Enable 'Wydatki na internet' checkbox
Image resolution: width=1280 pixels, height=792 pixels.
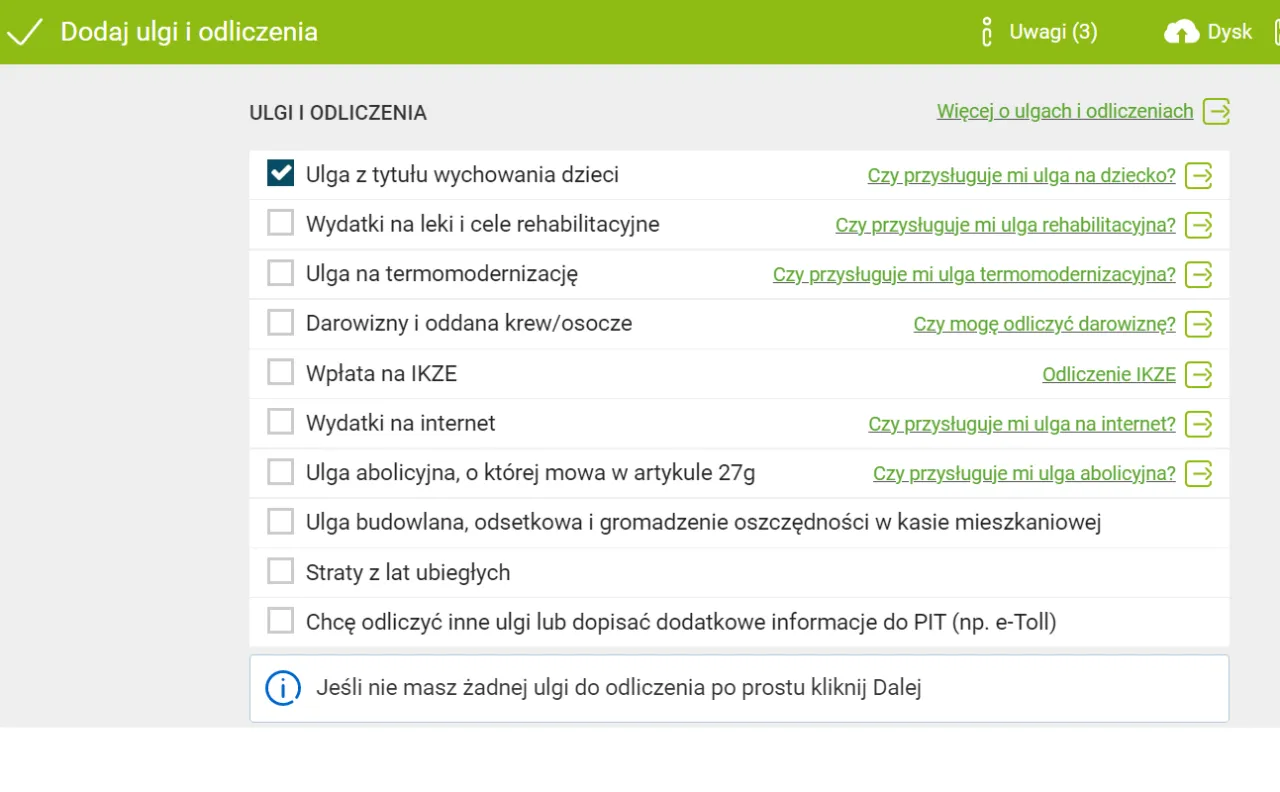[280, 421]
